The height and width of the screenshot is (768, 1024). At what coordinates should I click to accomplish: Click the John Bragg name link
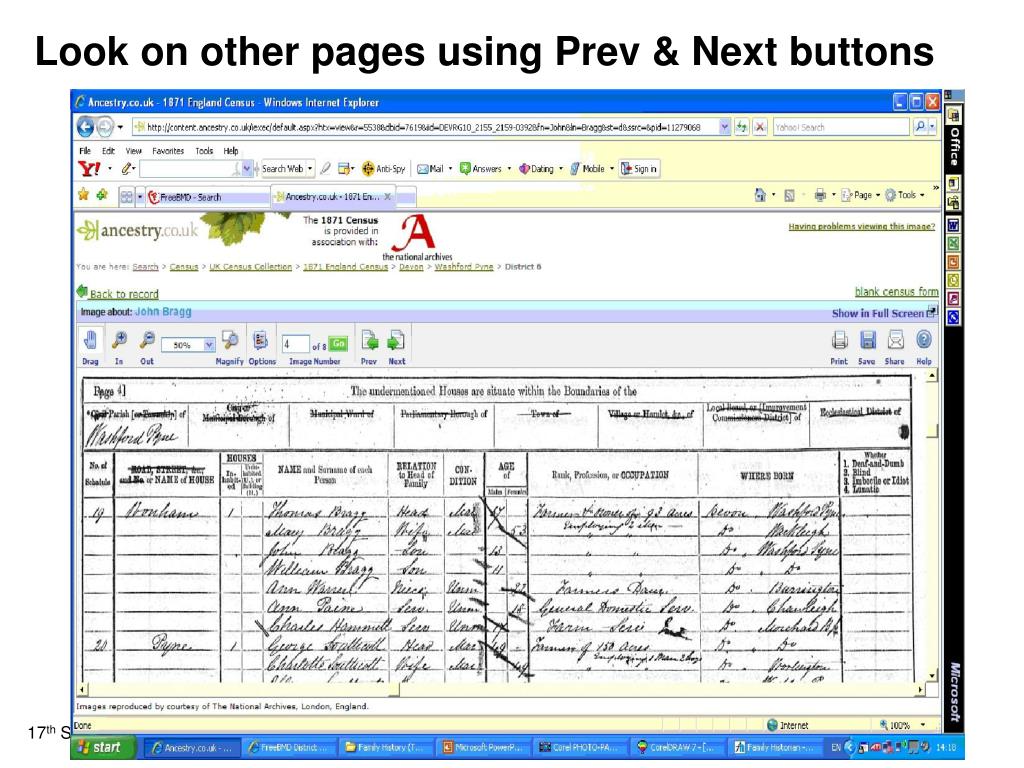tap(163, 312)
